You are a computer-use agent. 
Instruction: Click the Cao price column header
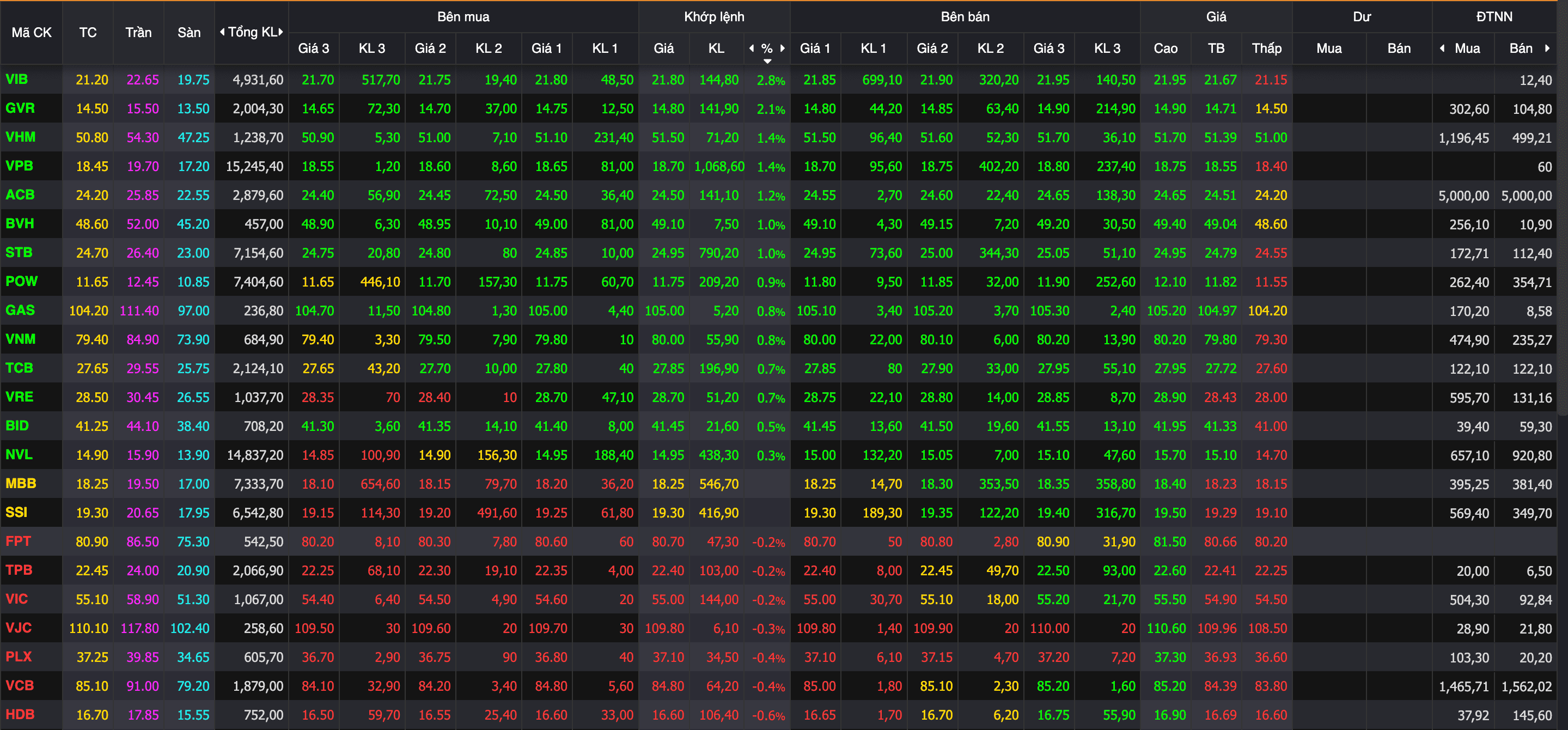pos(1165,48)
